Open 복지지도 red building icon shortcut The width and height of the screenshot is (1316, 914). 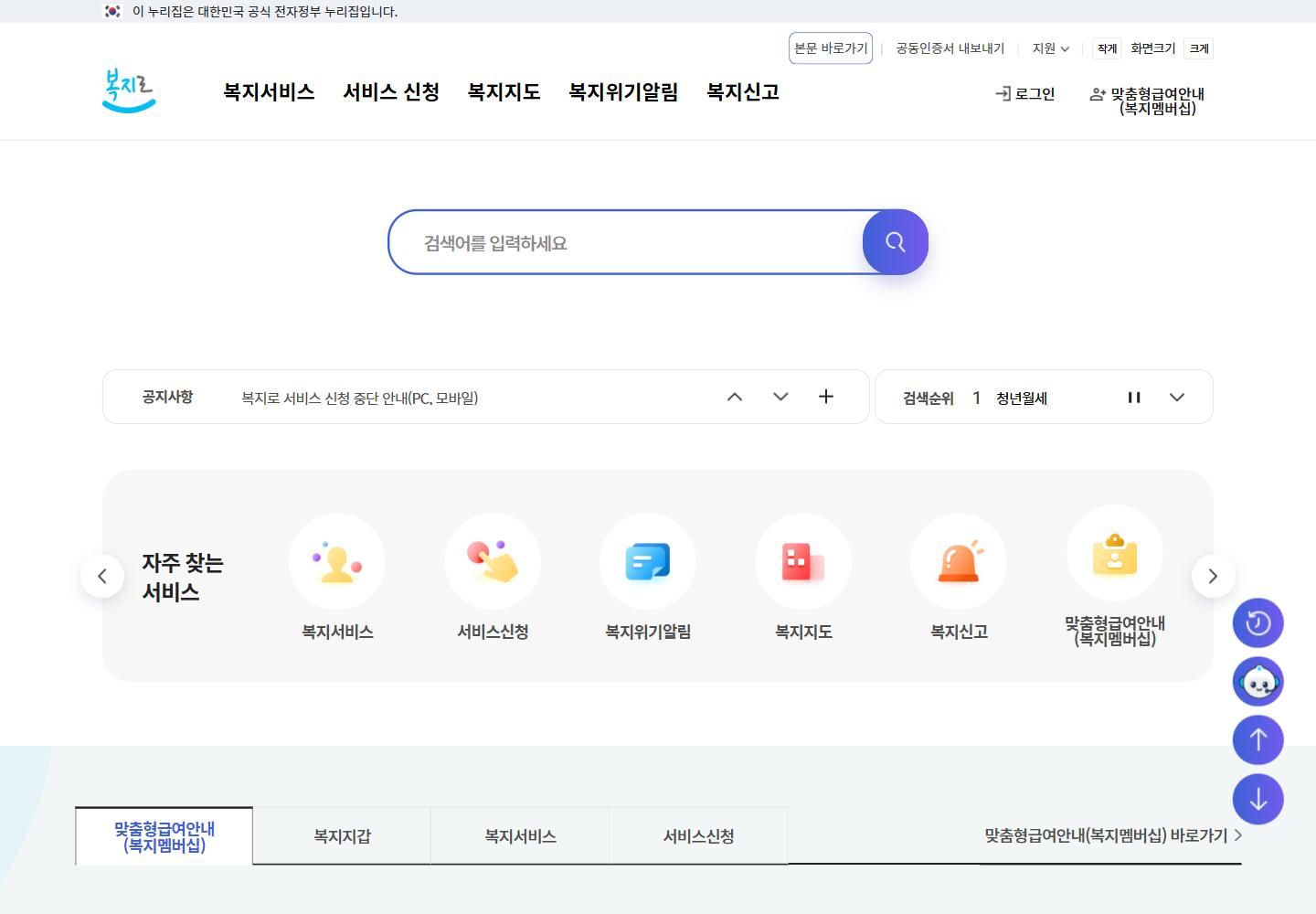[803, 577]
